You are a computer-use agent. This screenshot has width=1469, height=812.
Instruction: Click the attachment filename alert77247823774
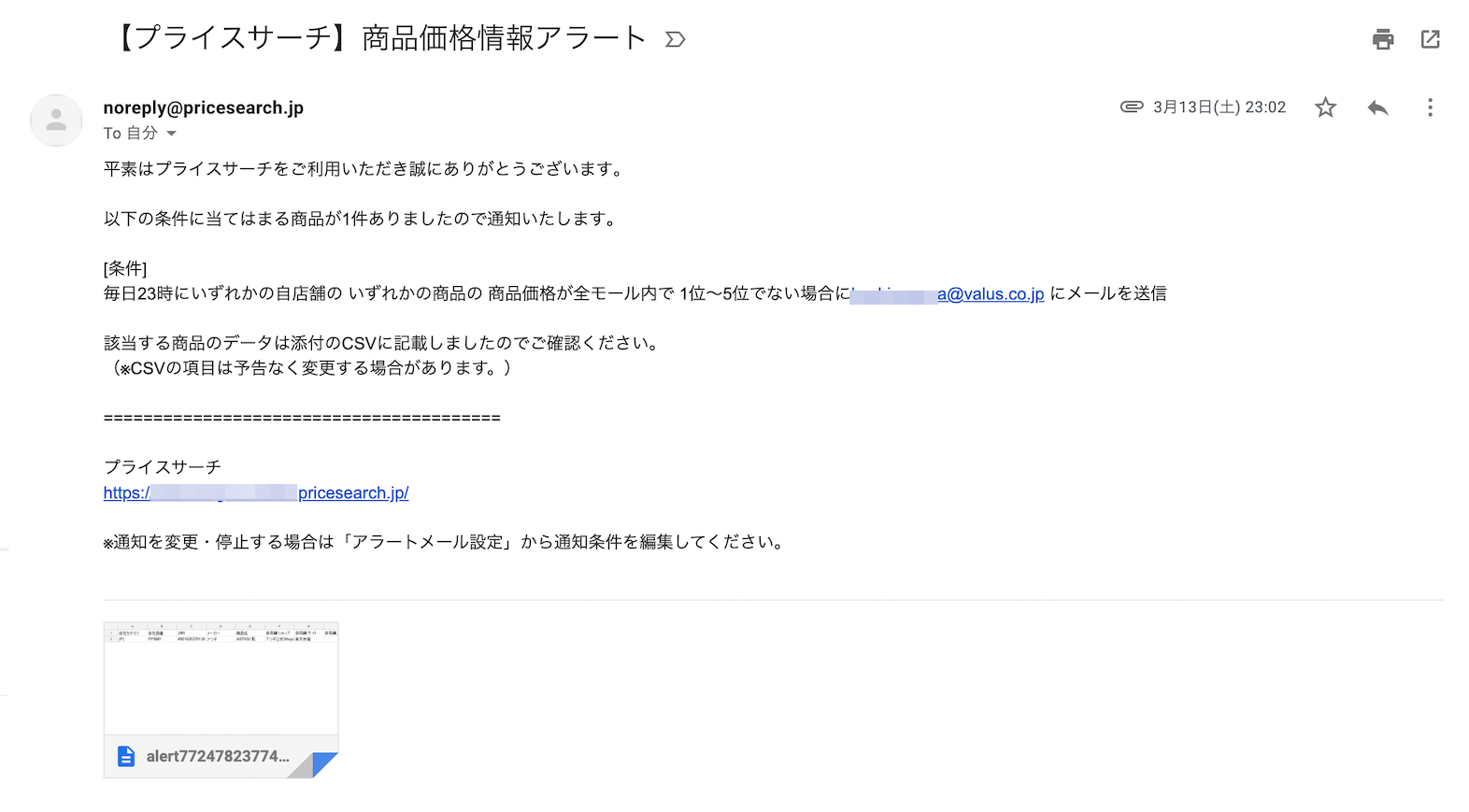(x=218, y=756)
